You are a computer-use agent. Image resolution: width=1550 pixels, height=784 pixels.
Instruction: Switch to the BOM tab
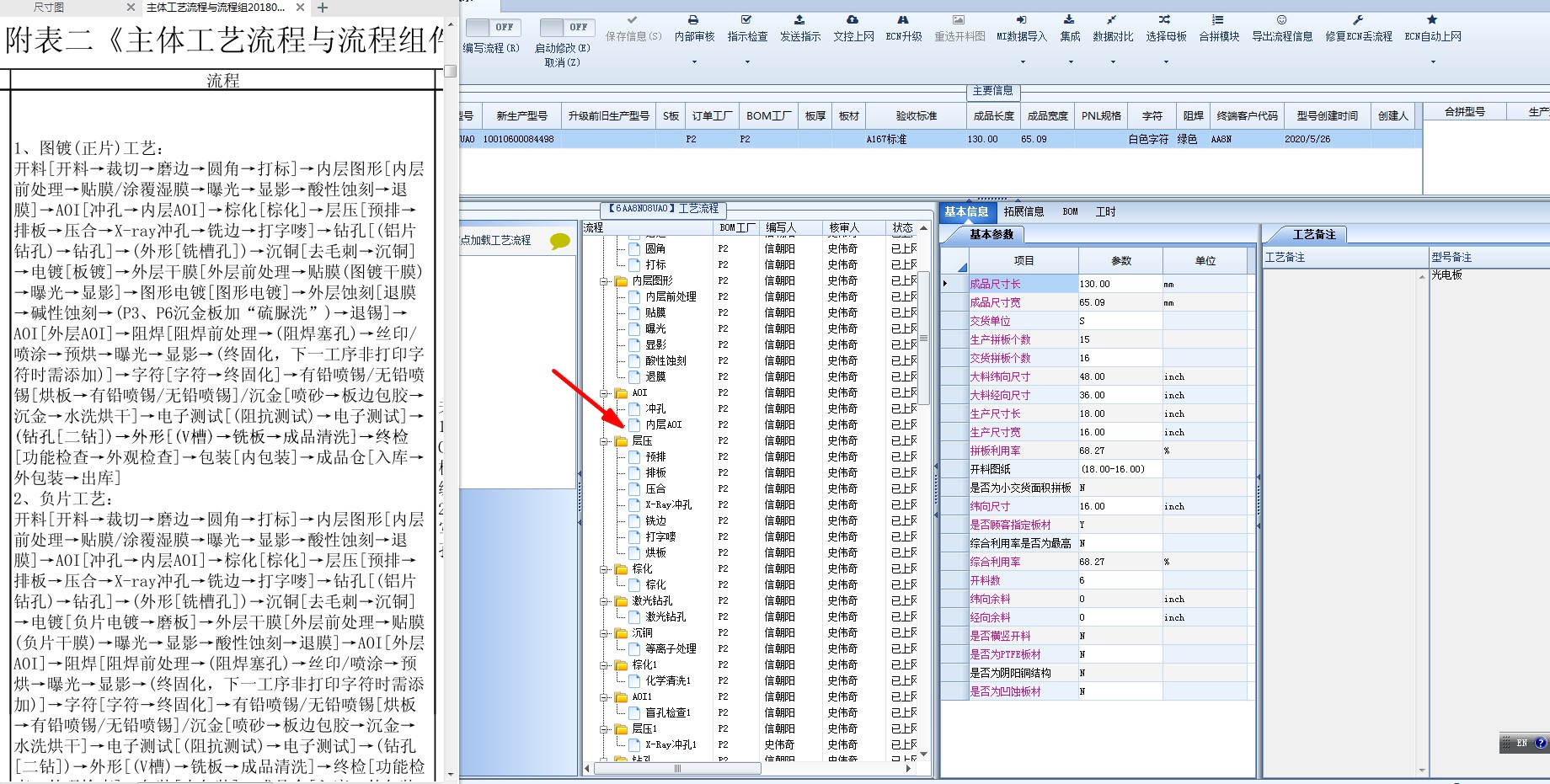click(x=1070, y=212)
